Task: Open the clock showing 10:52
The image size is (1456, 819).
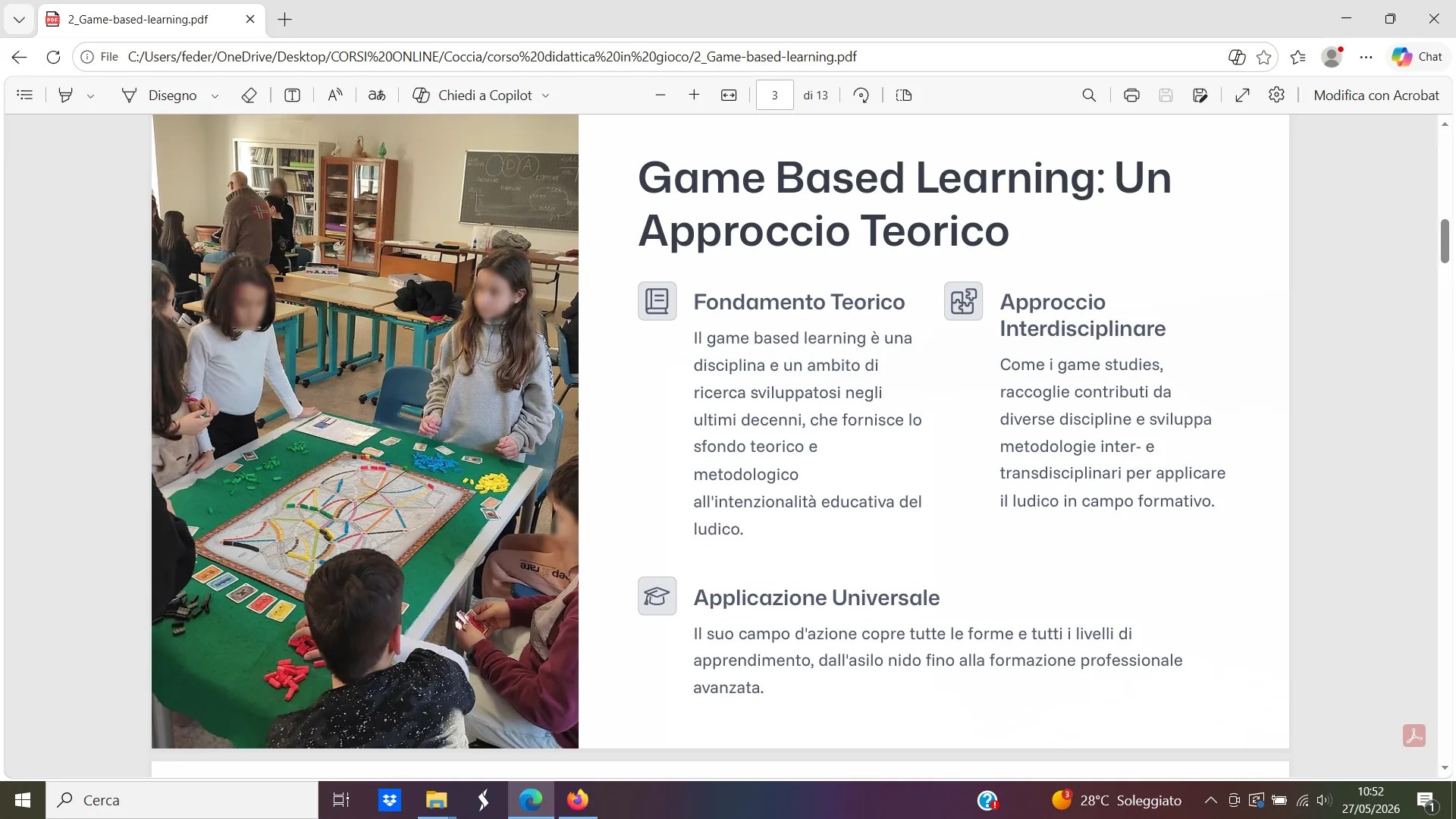Action: [1371, 800]
